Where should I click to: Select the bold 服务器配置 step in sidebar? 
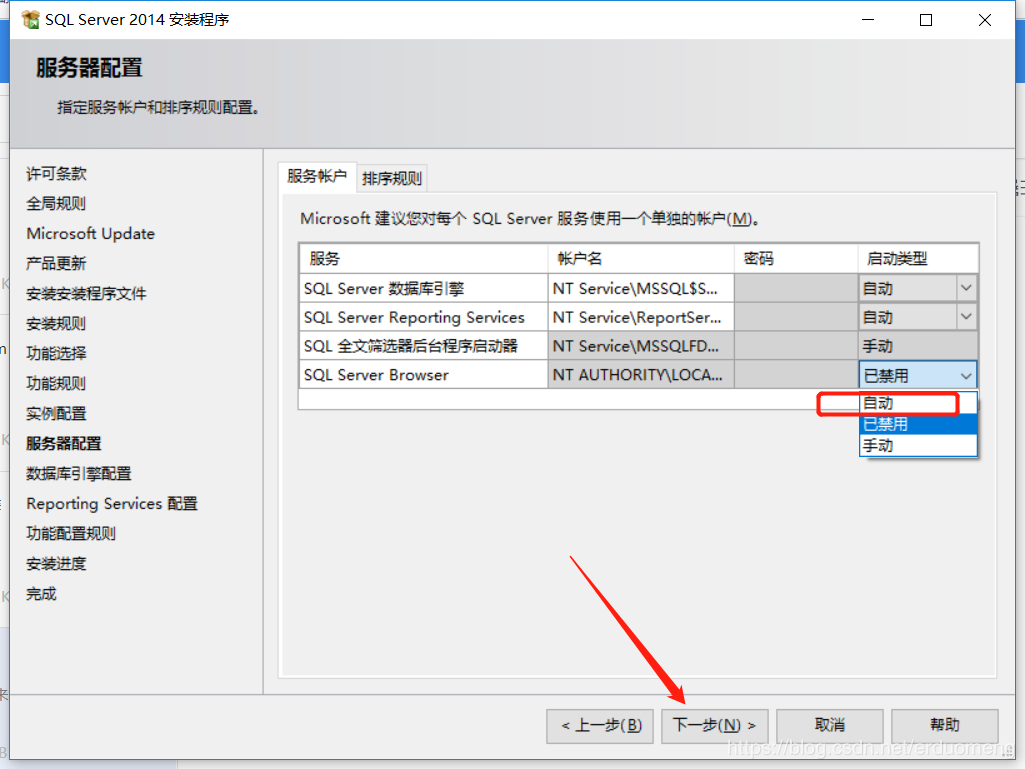click(x=64, y=444)
